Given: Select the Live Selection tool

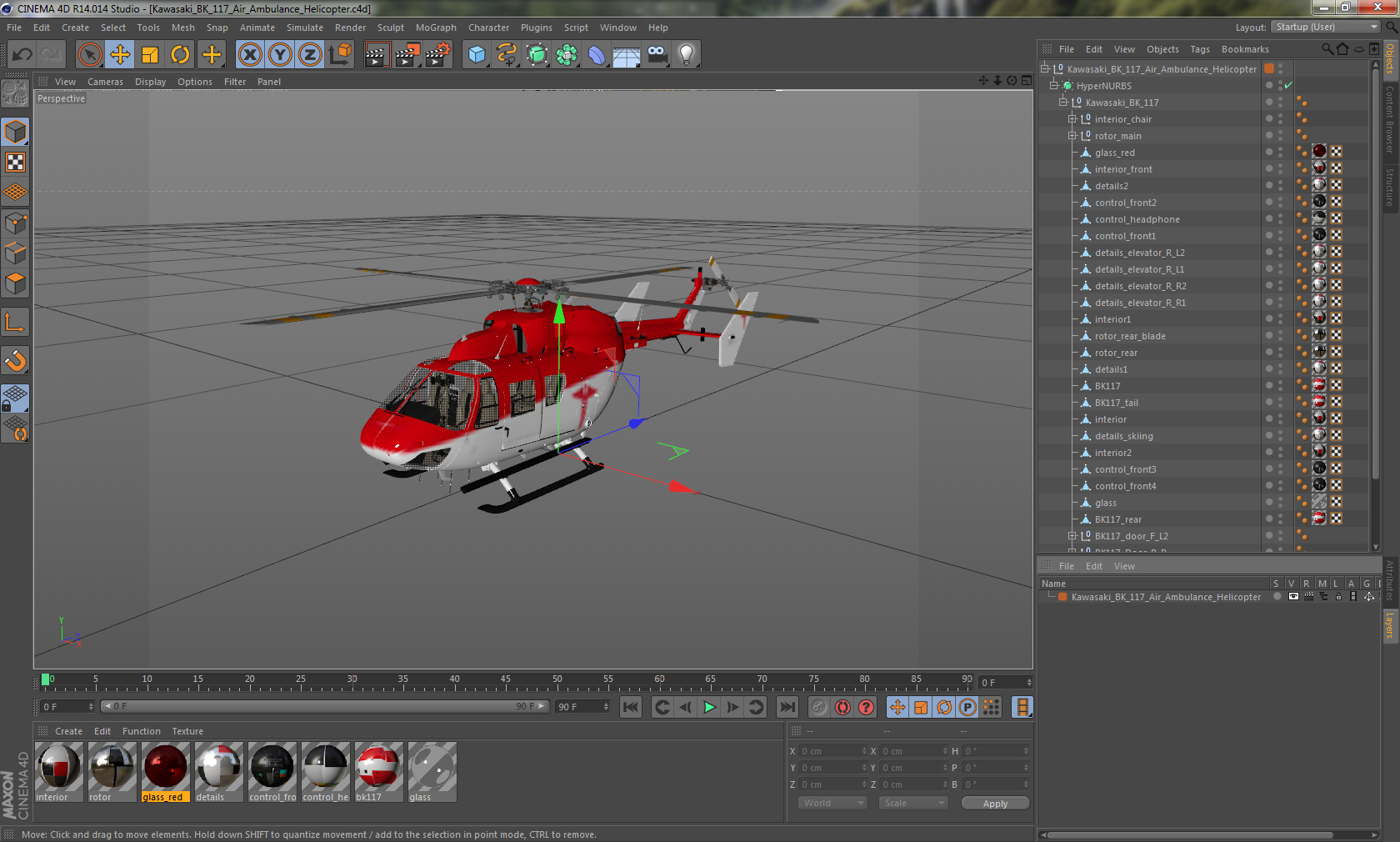Looking at the screenshot, I should (x=90, y=55).
